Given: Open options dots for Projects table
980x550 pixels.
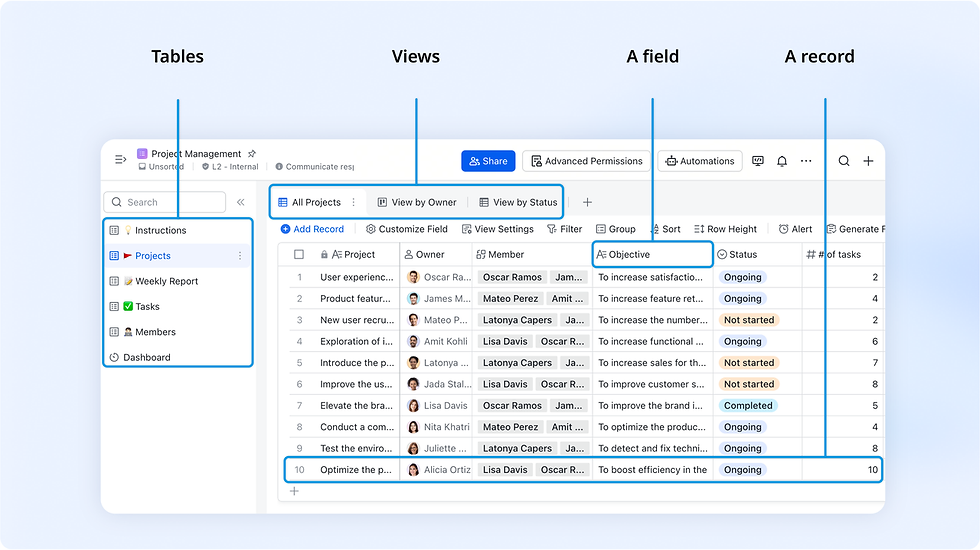Looking at the screenshot, I should (x=239, y=256).
